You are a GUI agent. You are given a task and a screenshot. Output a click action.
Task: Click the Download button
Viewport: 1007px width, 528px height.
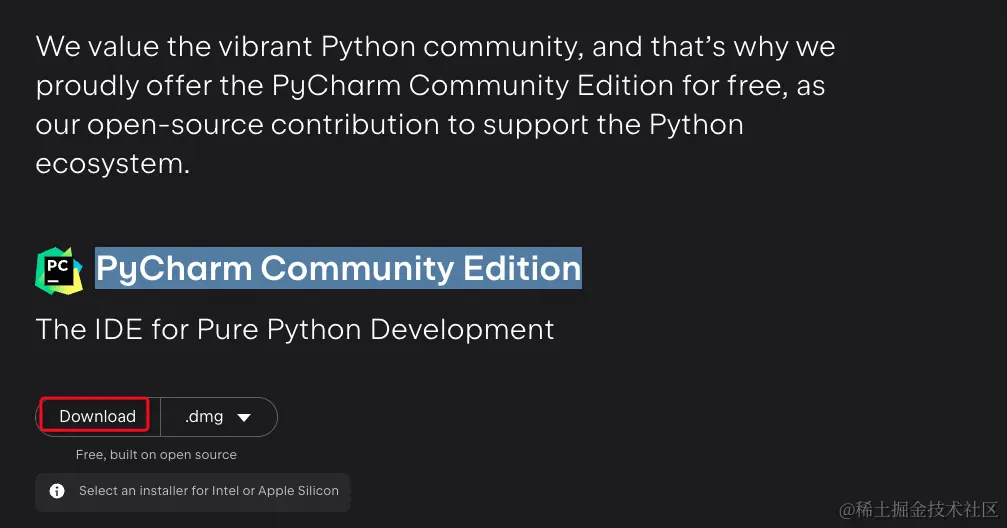97,416
